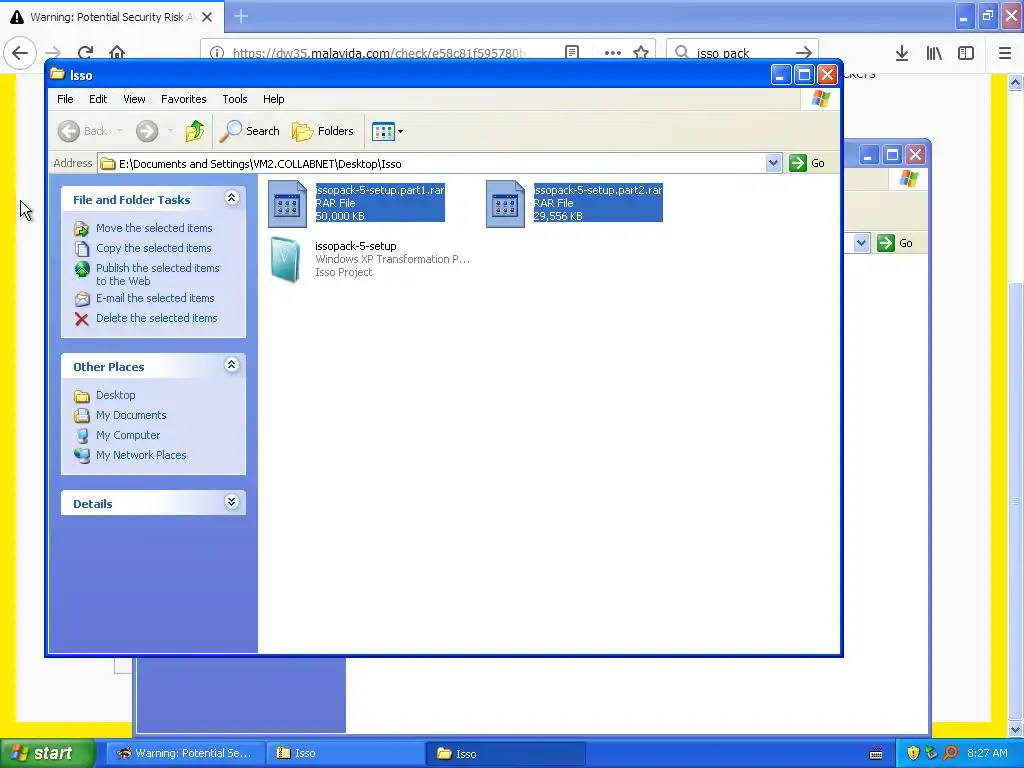Select issopack-5-setup.part1.rar file icon
The width and height of the screenshot is (1024, 768).
pyautogui.click(x=287, y=204)
